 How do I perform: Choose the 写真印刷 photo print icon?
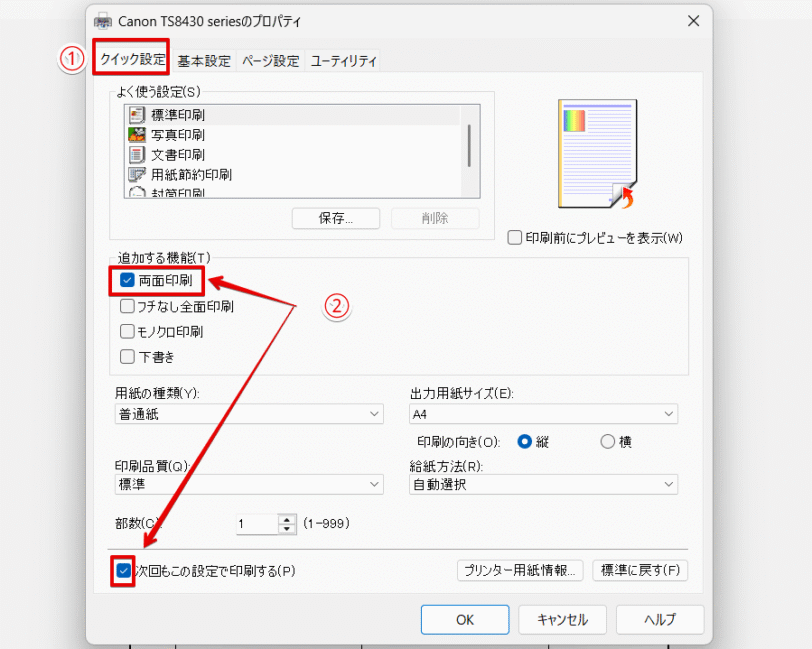coord(137,135)
